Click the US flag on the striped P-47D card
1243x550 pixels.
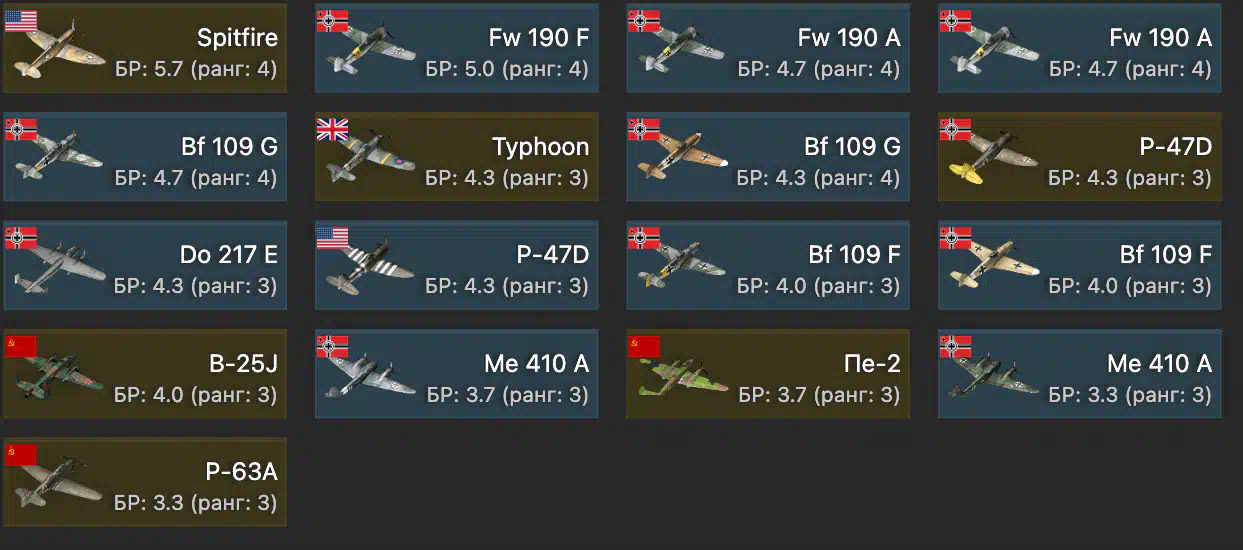click(332, 238)
